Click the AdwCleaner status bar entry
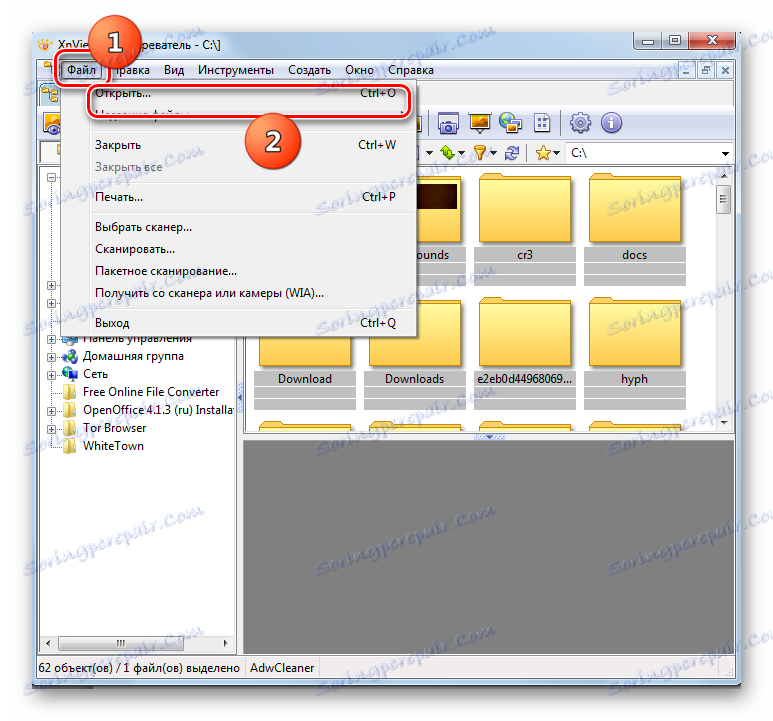This screenshot has height=721, width=773. [x=282, y=668]
